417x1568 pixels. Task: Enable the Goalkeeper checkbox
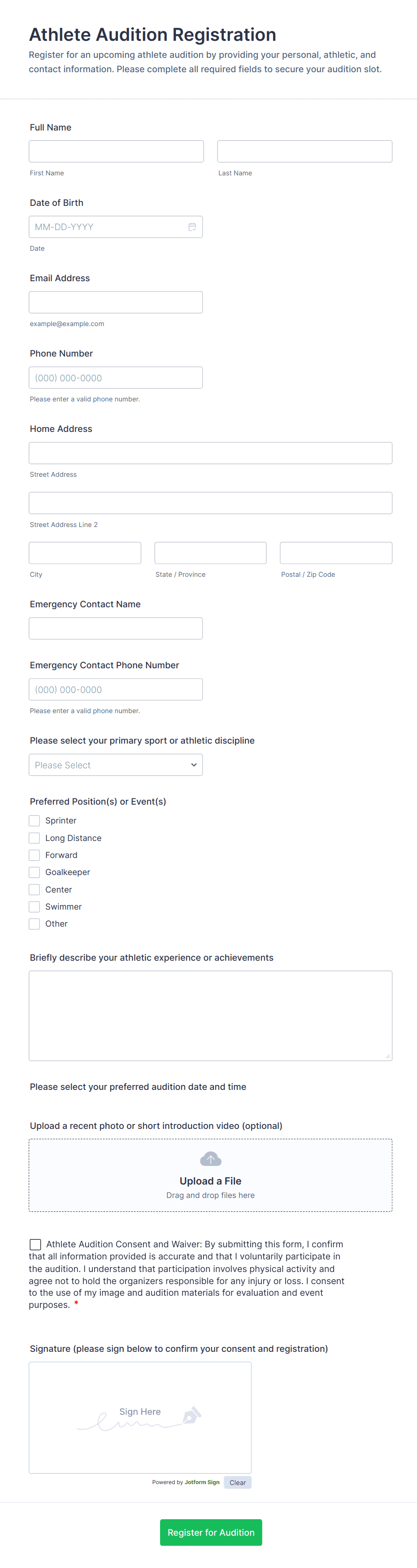coord(34,872)
